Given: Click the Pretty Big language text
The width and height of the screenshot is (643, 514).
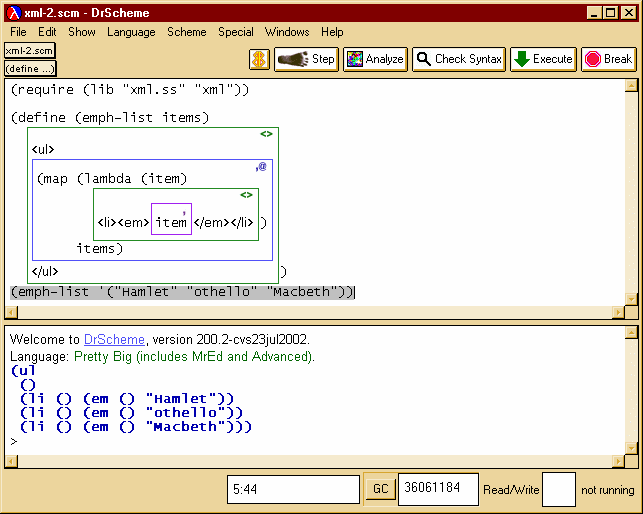Looking at the screenshot, I should [x=194, y=356].
